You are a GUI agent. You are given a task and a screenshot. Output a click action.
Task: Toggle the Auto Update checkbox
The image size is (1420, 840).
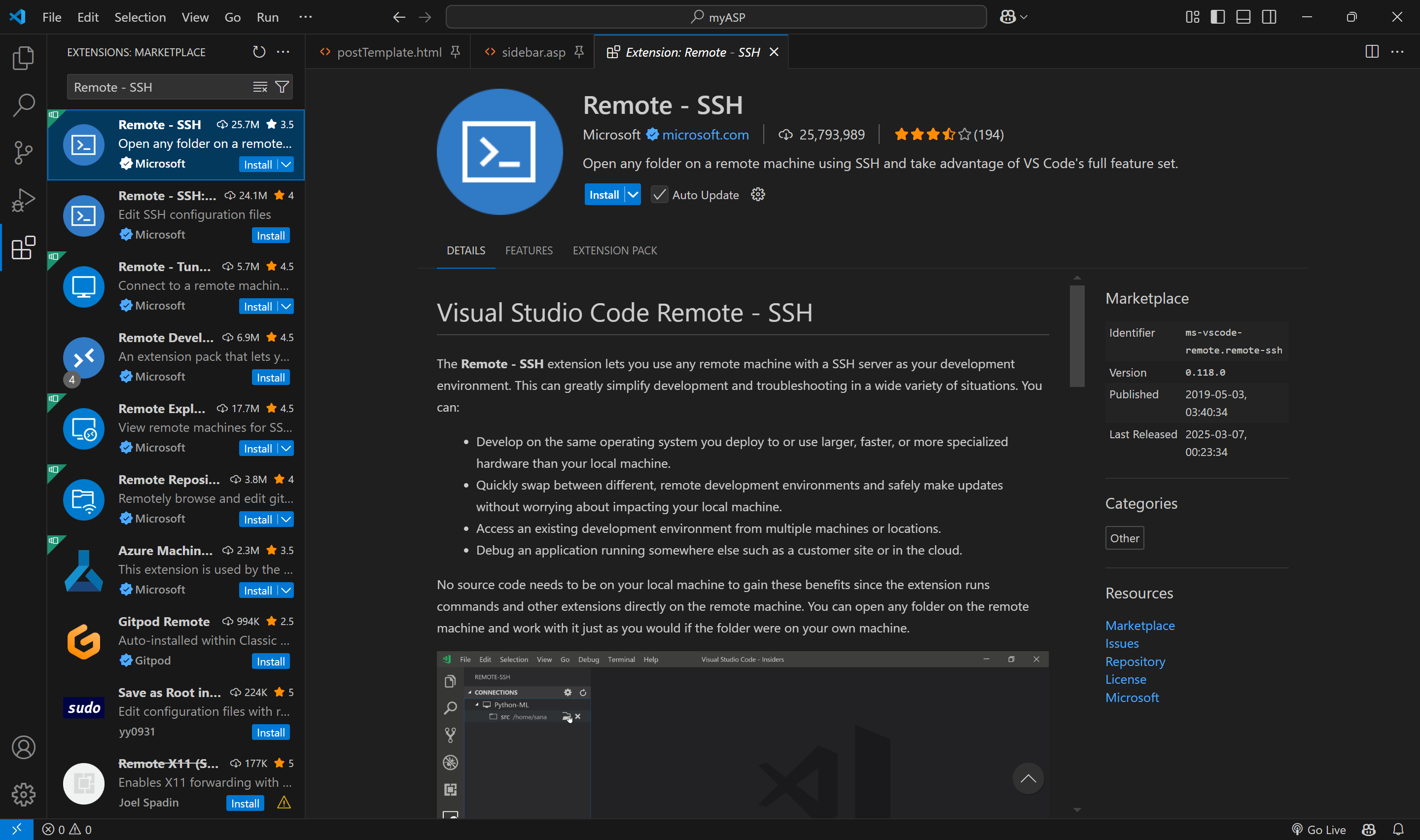pyautogui.click(x=659, y=195)
